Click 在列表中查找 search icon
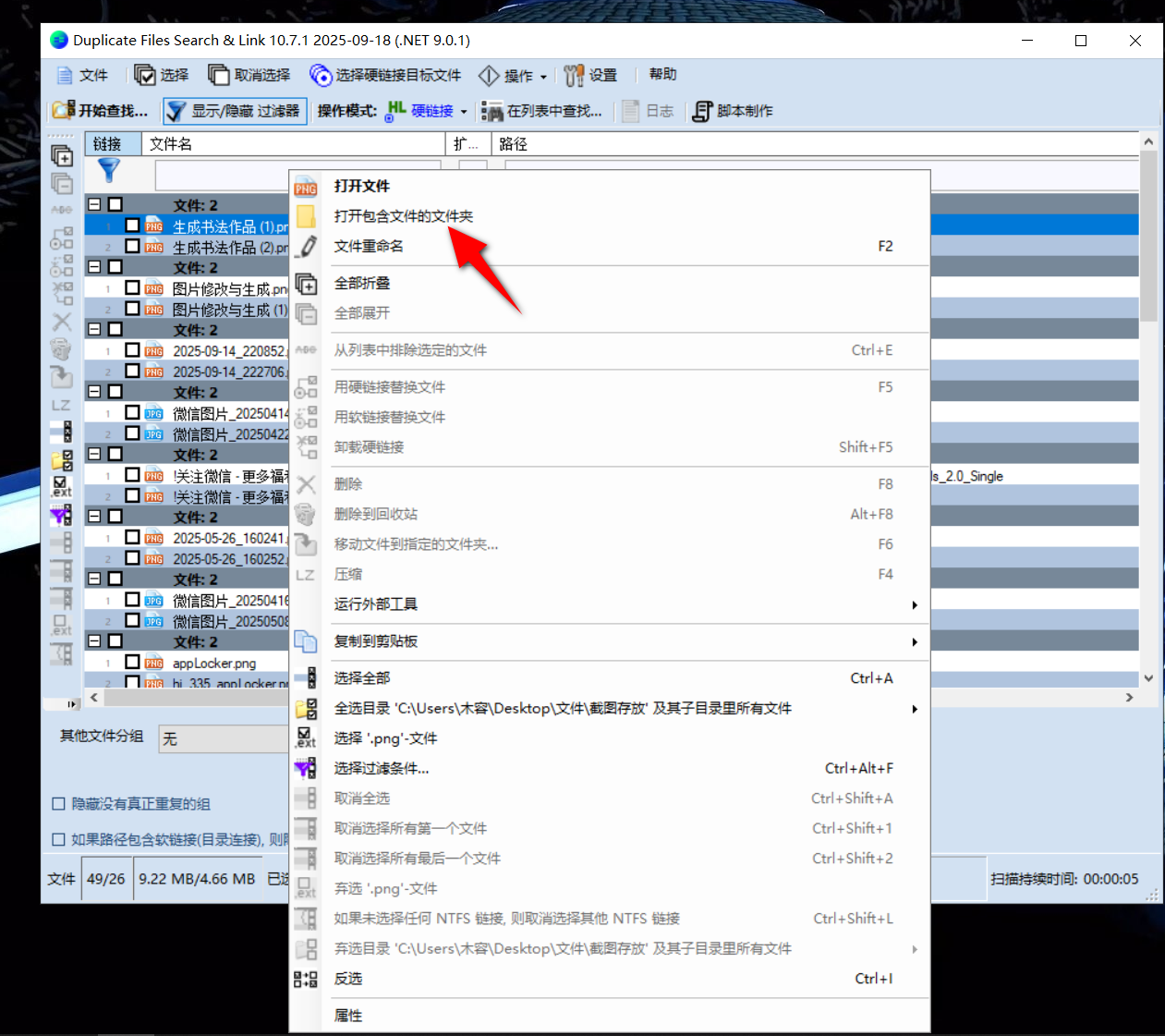The height and width of the screenshot is (1036, 1165). (x=491, y=111)
